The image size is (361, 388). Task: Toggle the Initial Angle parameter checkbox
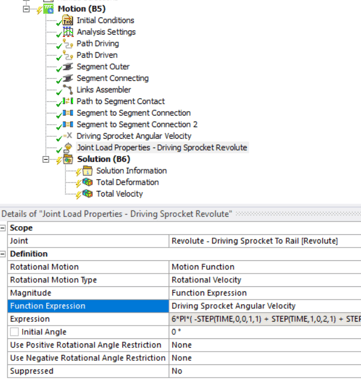click(14, 332)
